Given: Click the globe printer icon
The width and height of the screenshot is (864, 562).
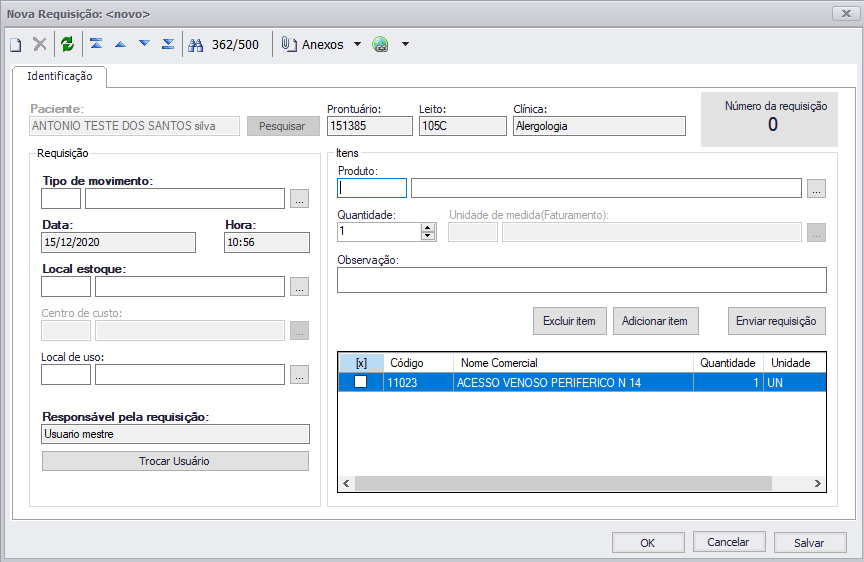Looking at the screenshot, I should coord(380,44).
